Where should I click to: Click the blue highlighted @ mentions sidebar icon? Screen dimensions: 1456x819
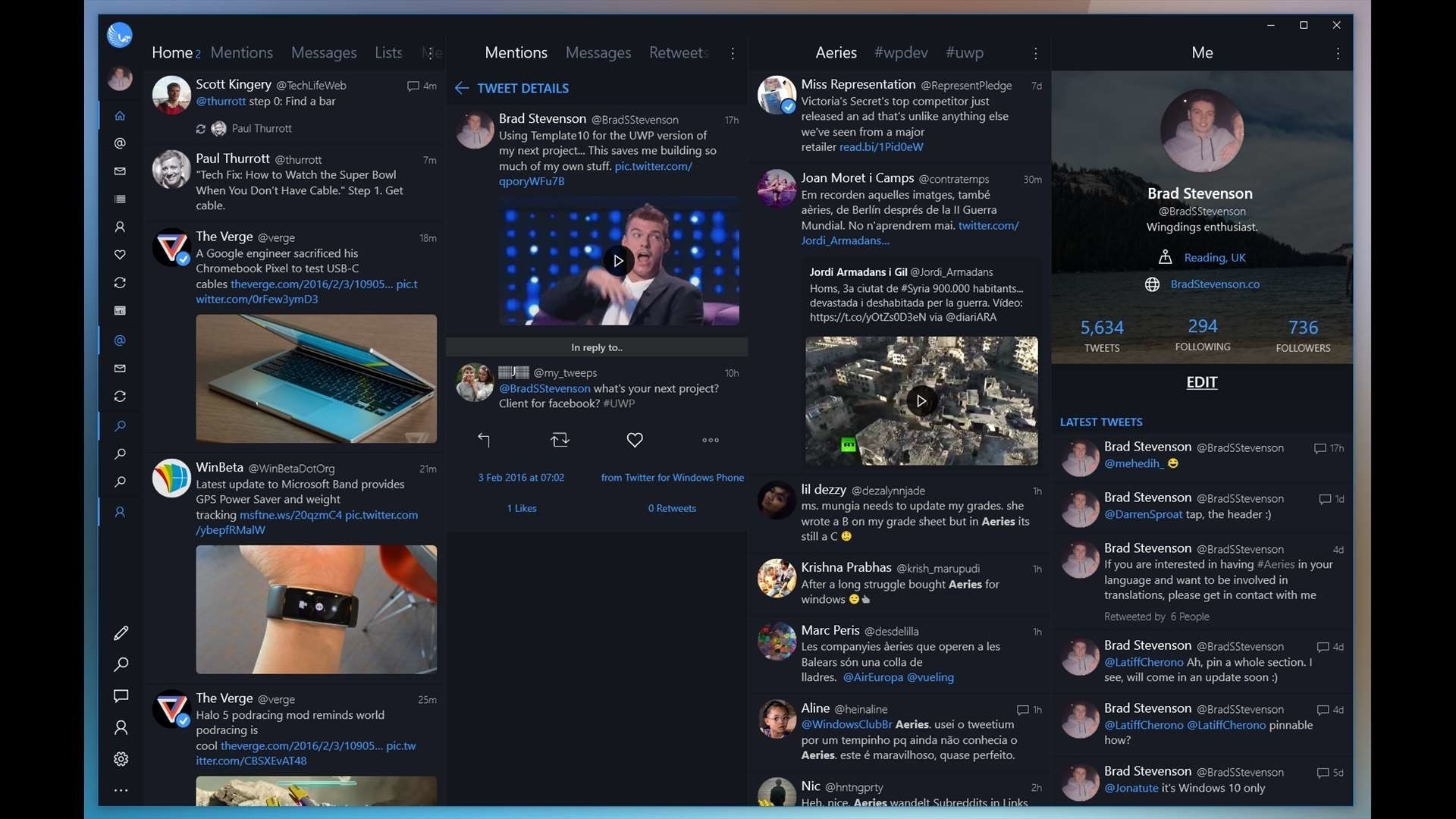120,340
